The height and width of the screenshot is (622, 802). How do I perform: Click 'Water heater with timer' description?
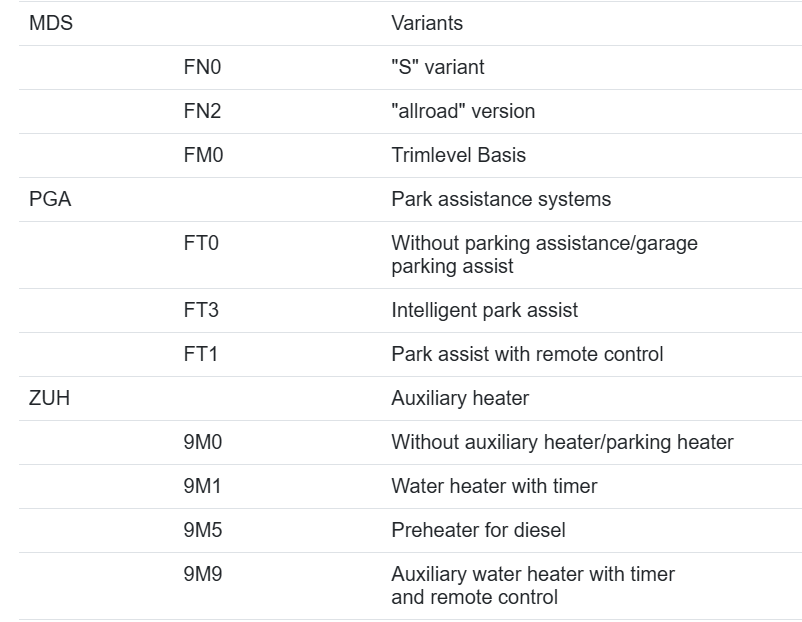(494, 486)
